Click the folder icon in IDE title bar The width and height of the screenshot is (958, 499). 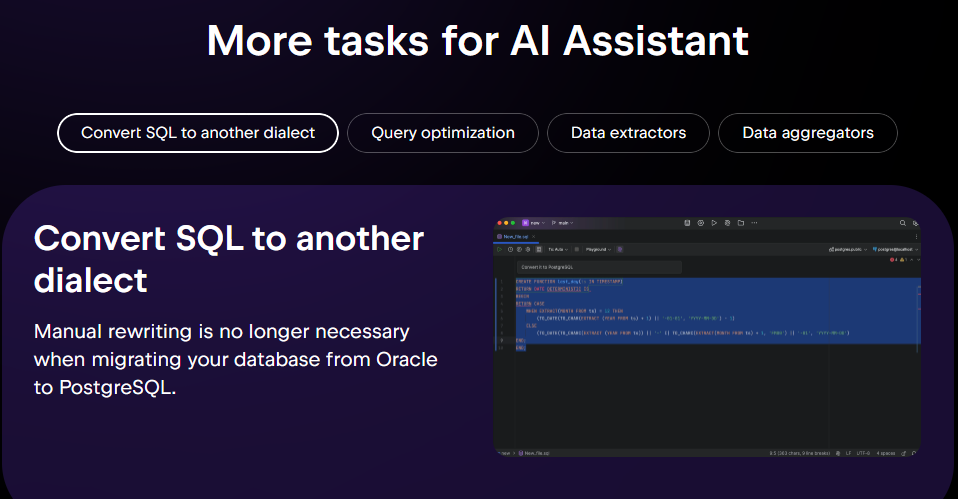(740, 223)
